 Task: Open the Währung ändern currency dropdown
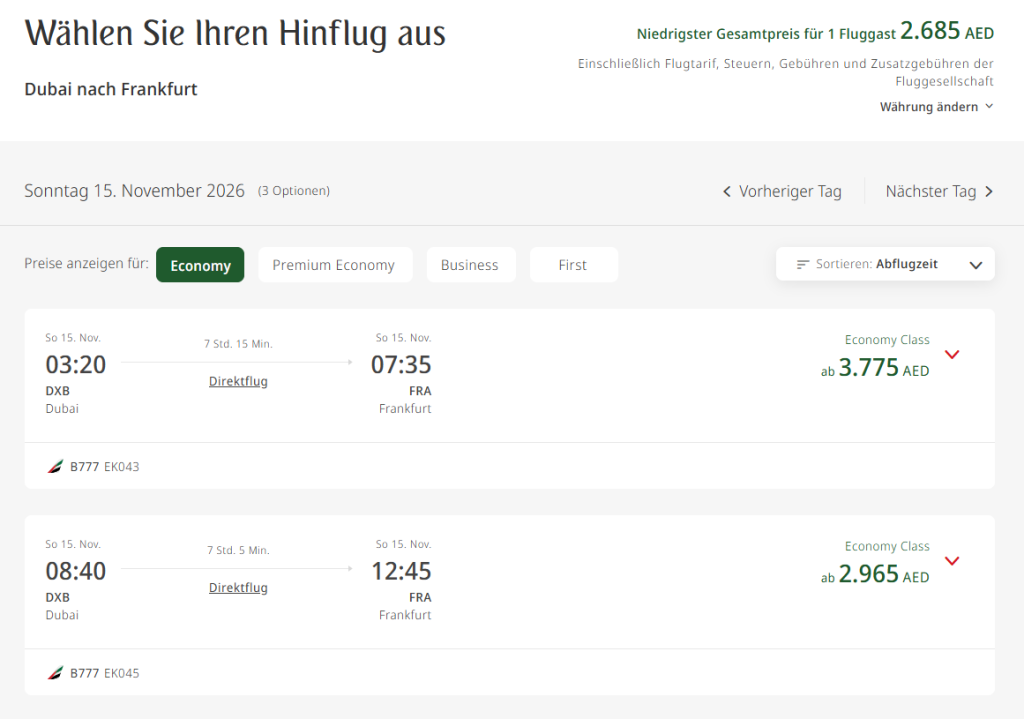[x=936, y=106]
